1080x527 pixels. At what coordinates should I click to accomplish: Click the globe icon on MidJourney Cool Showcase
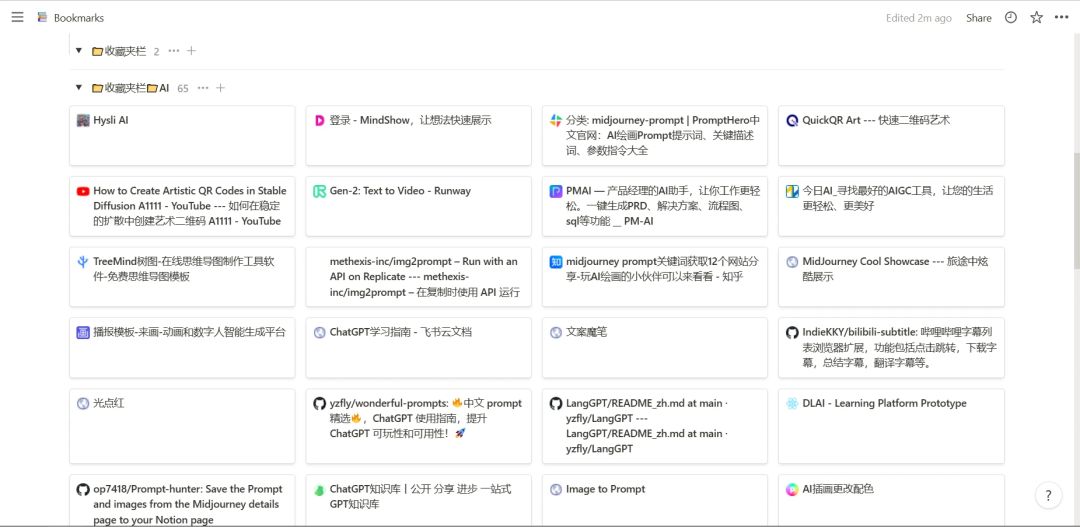792,262
